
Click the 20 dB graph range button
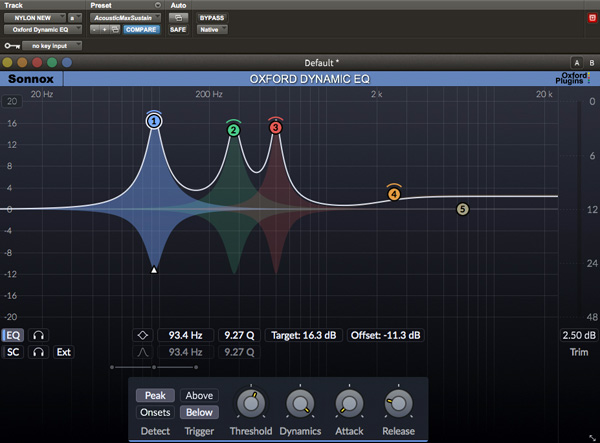[12, 101]
